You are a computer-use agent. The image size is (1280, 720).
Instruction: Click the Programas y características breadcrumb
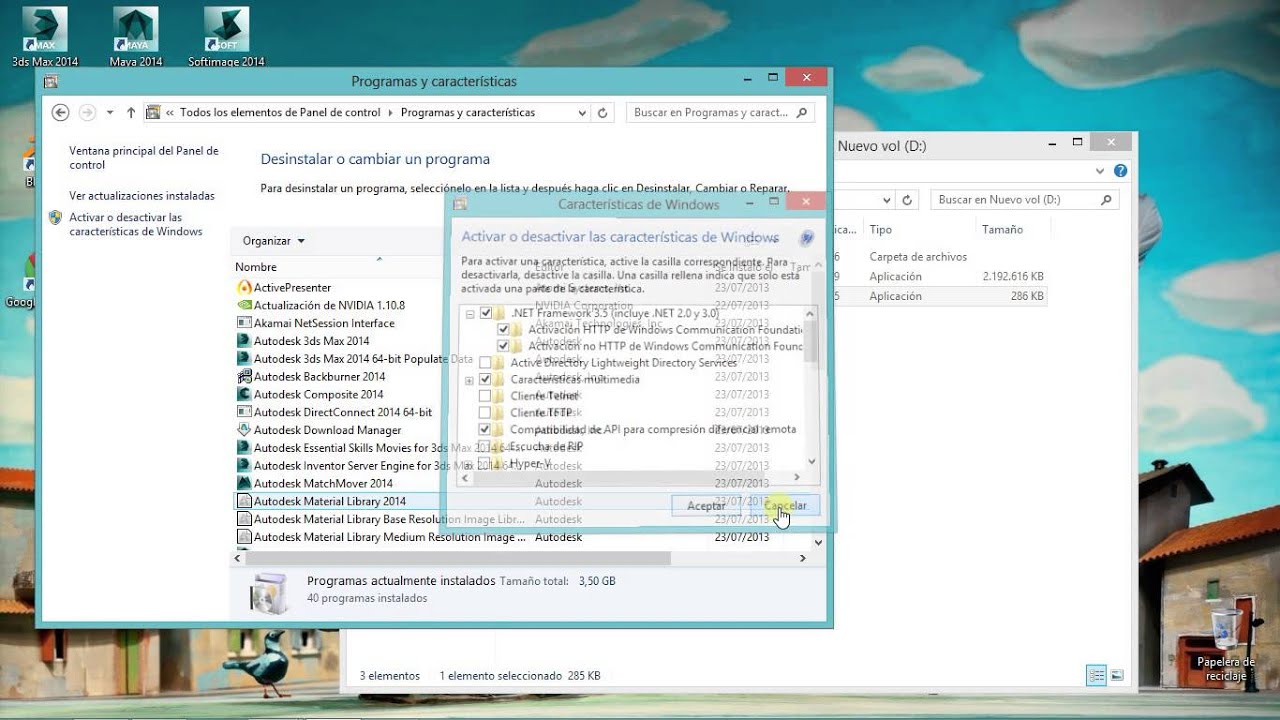click(x=468, y=113)
